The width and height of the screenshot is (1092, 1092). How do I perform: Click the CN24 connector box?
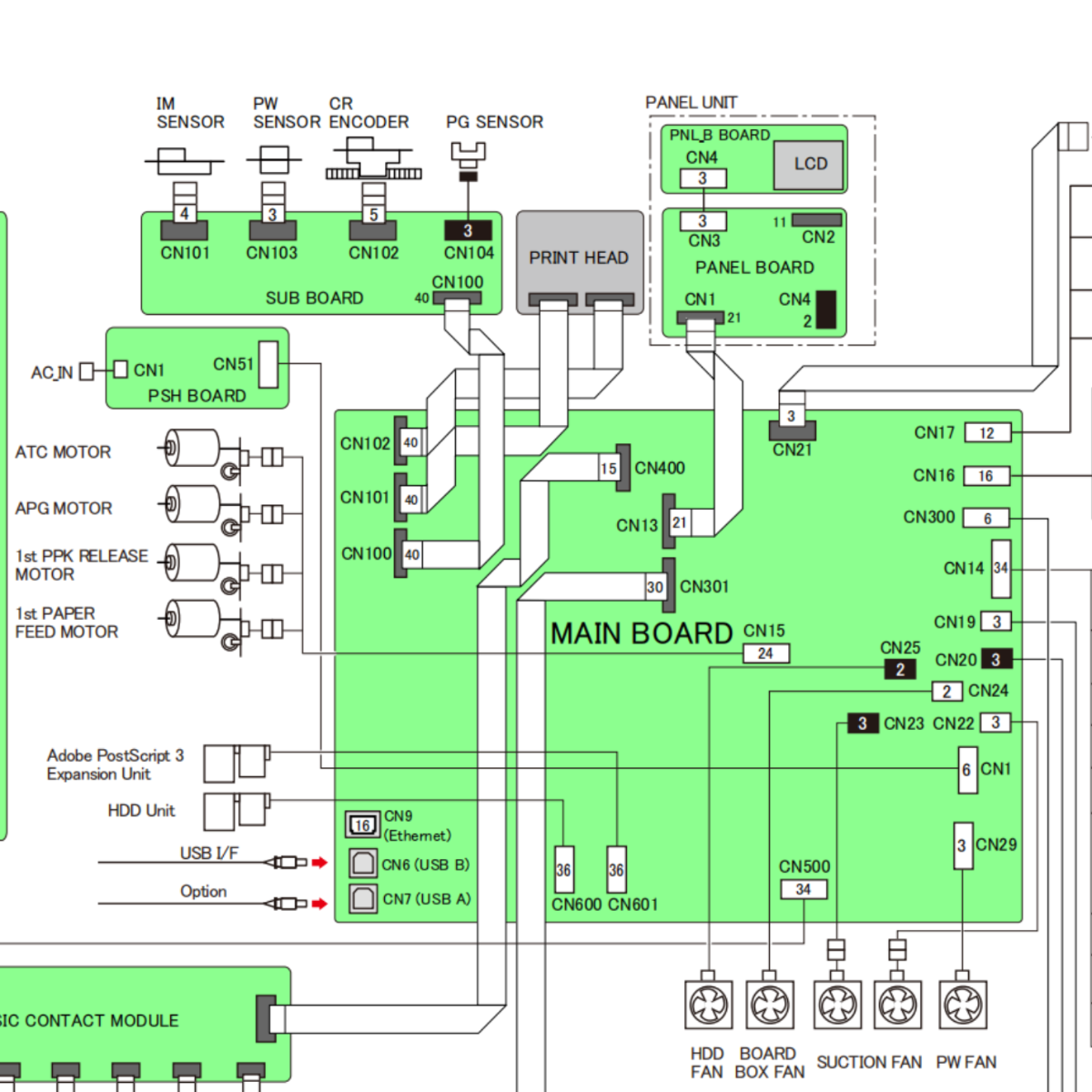[947, 692]
